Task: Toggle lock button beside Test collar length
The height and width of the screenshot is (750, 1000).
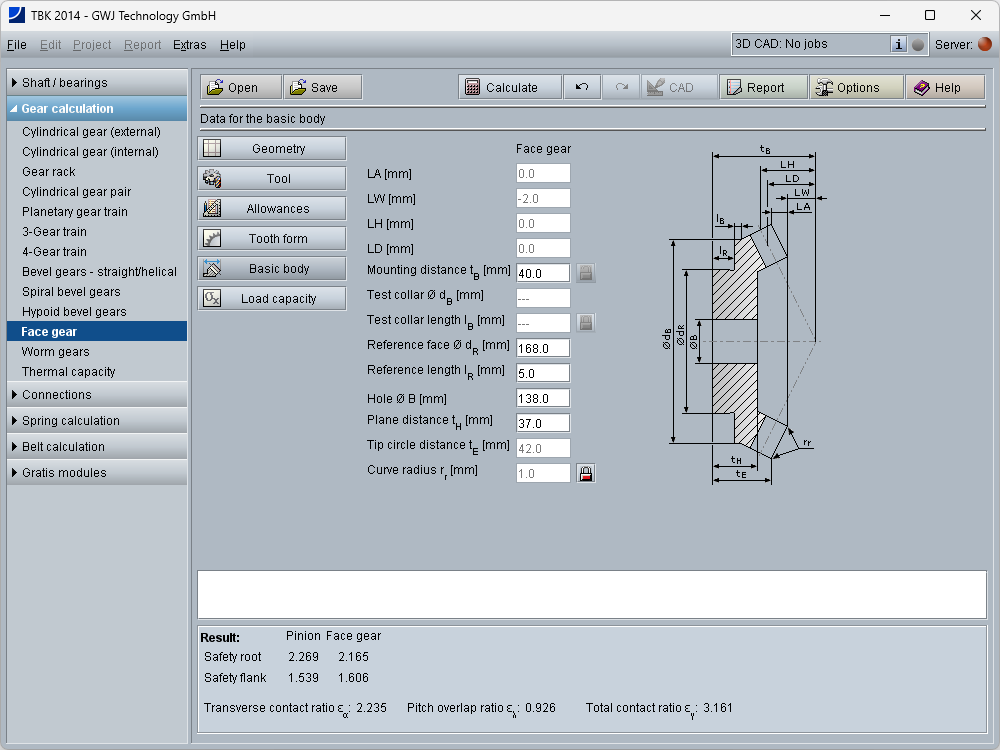Action: 586,323
